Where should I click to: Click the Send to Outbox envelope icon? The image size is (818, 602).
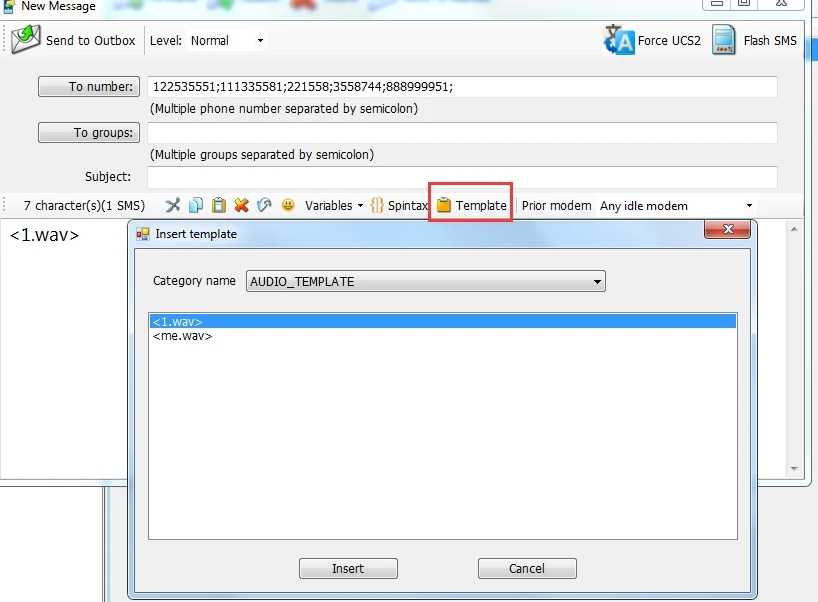(26, 40)
